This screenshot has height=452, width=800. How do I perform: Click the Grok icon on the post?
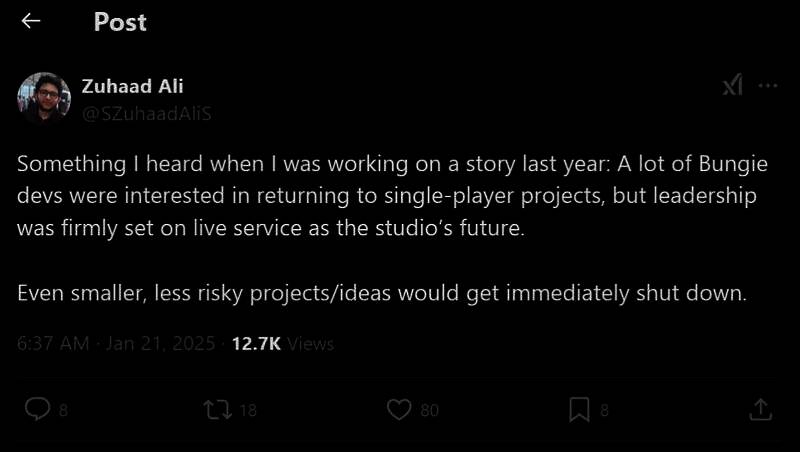point(732,87)
